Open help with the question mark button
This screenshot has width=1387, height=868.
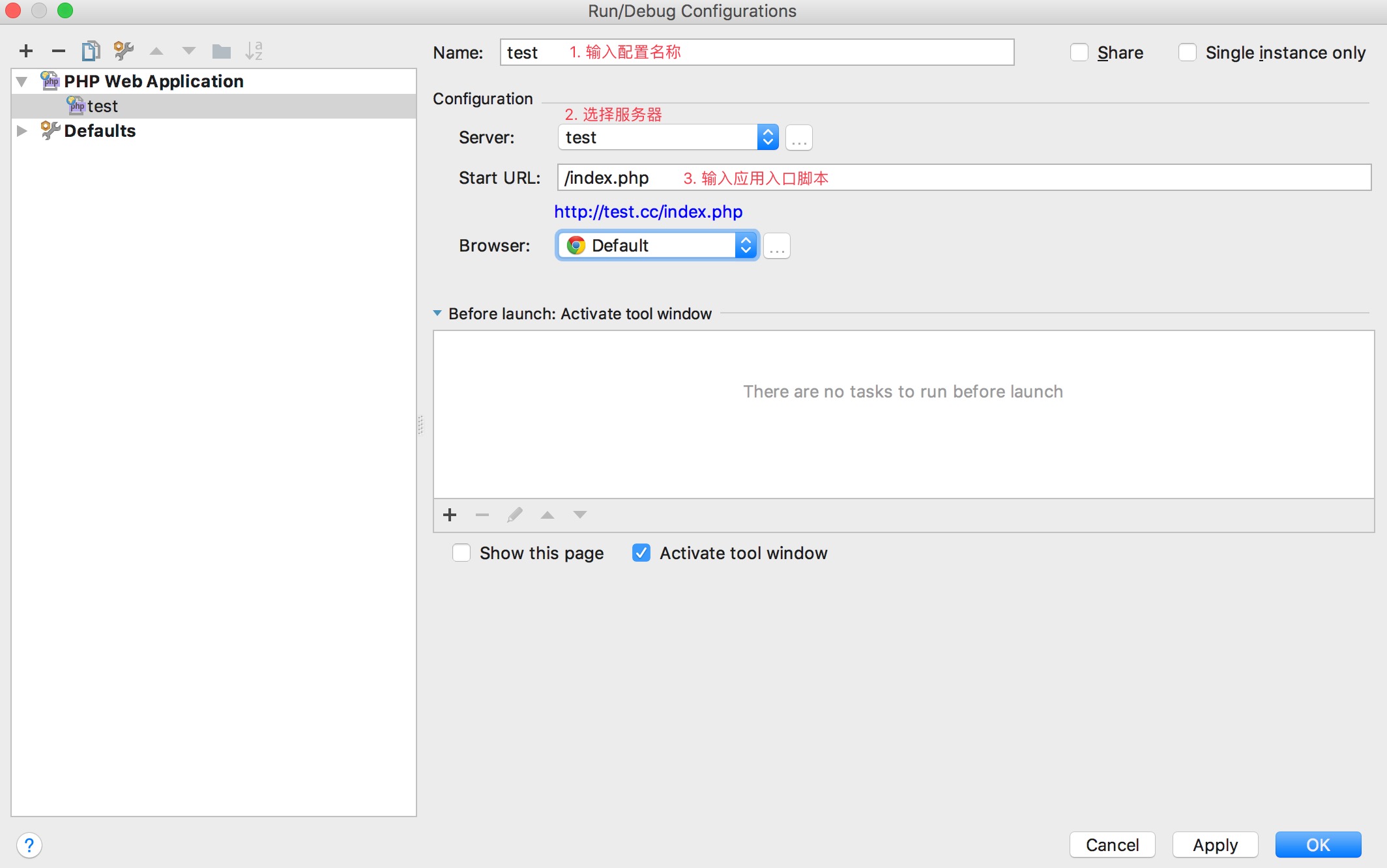coord(29,845)
